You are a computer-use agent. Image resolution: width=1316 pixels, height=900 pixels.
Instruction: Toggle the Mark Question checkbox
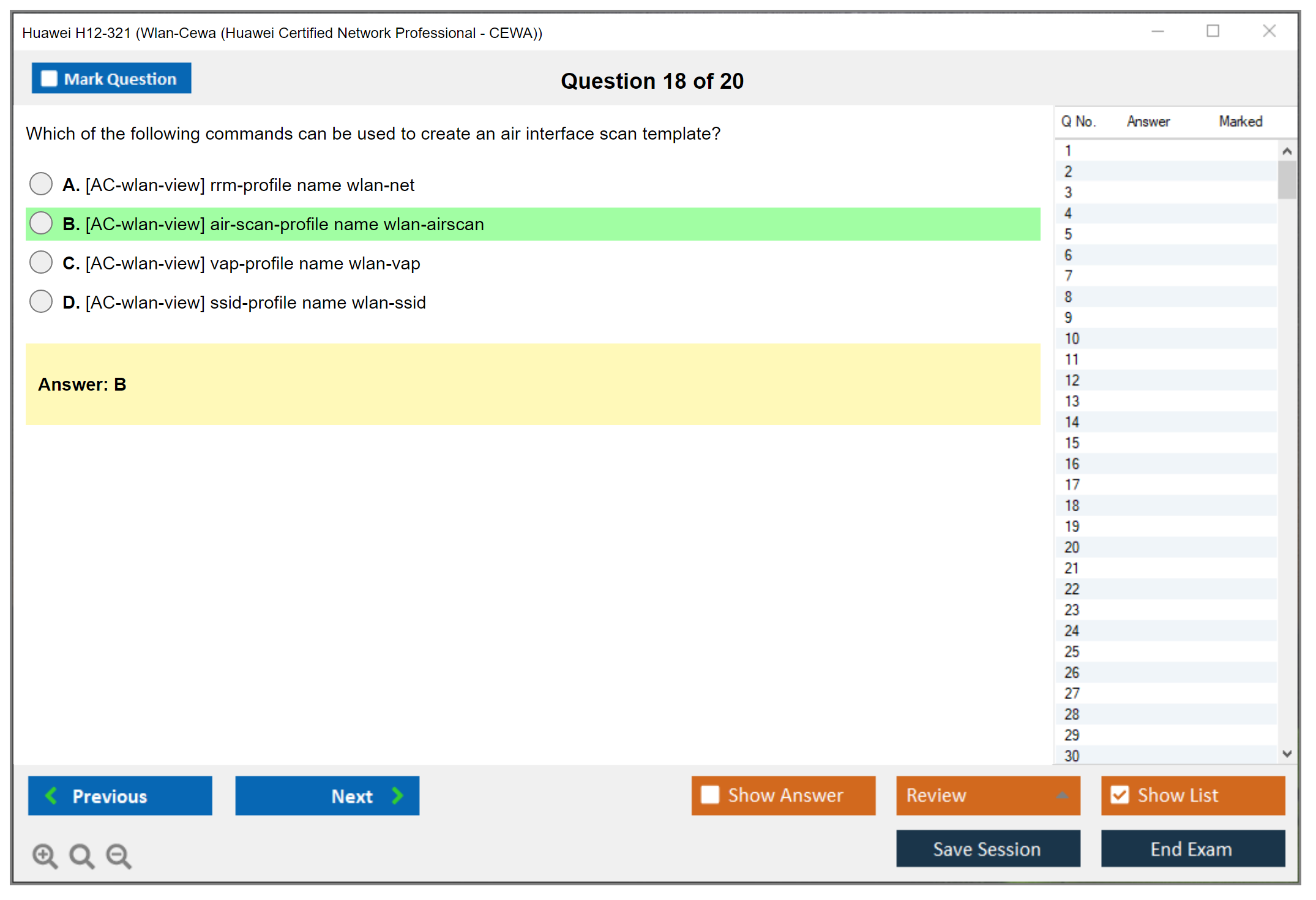(49, 79)
